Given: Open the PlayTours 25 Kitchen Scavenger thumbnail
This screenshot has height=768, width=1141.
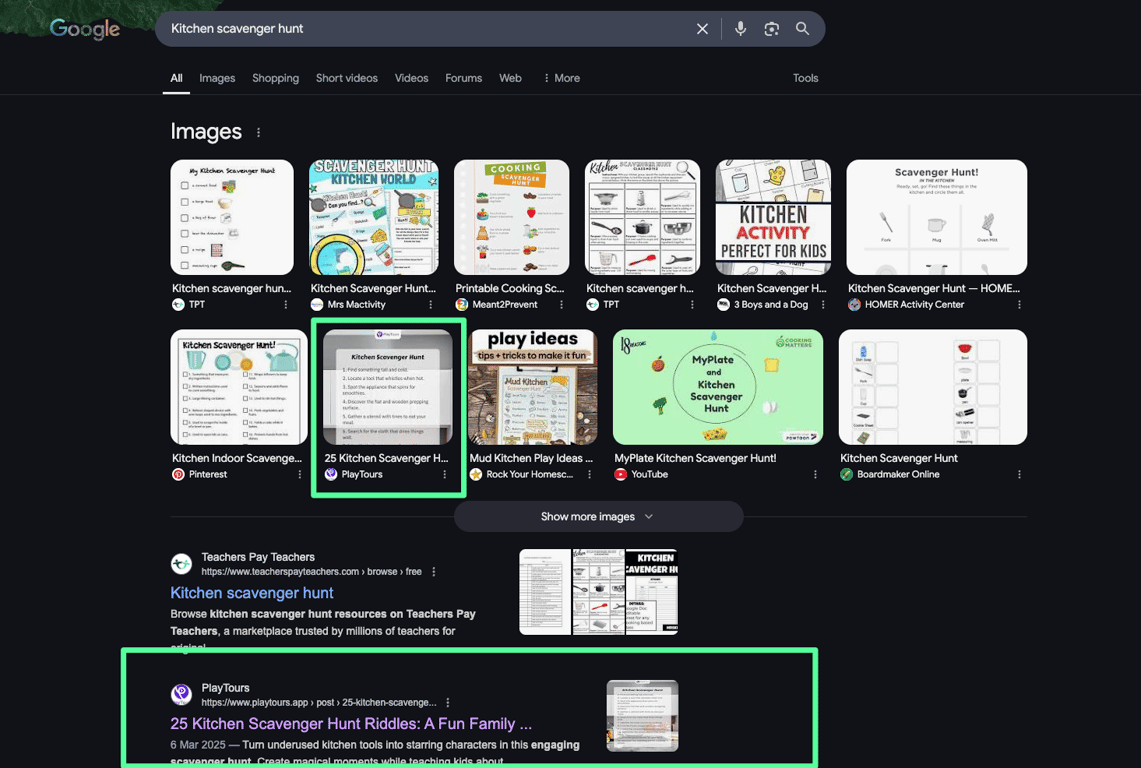Looking at the screenshot, I should pyautogui.click(x=388, y=387).
